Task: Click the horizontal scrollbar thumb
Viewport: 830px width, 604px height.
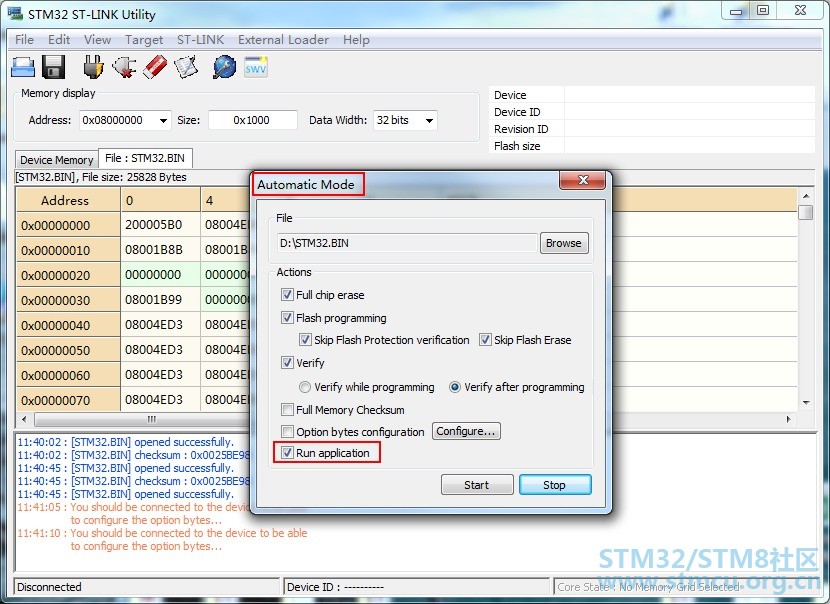Action: point(151,419)
